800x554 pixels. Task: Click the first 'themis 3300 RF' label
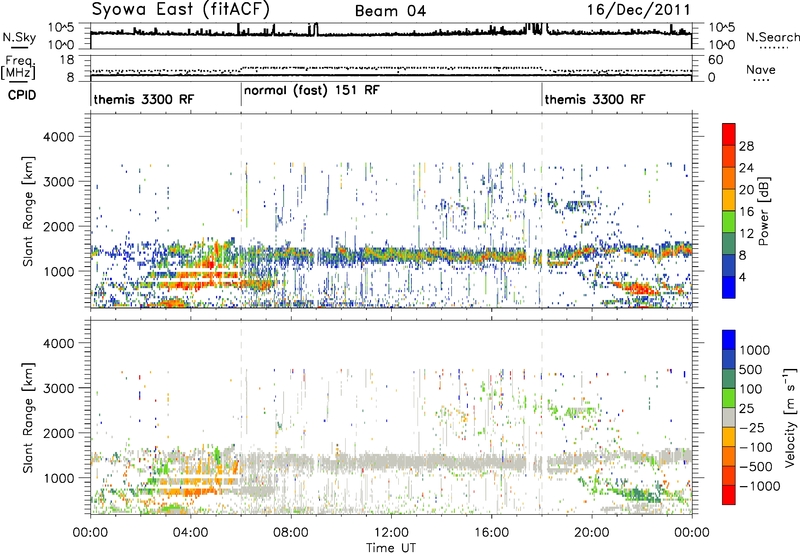(144, 99)
